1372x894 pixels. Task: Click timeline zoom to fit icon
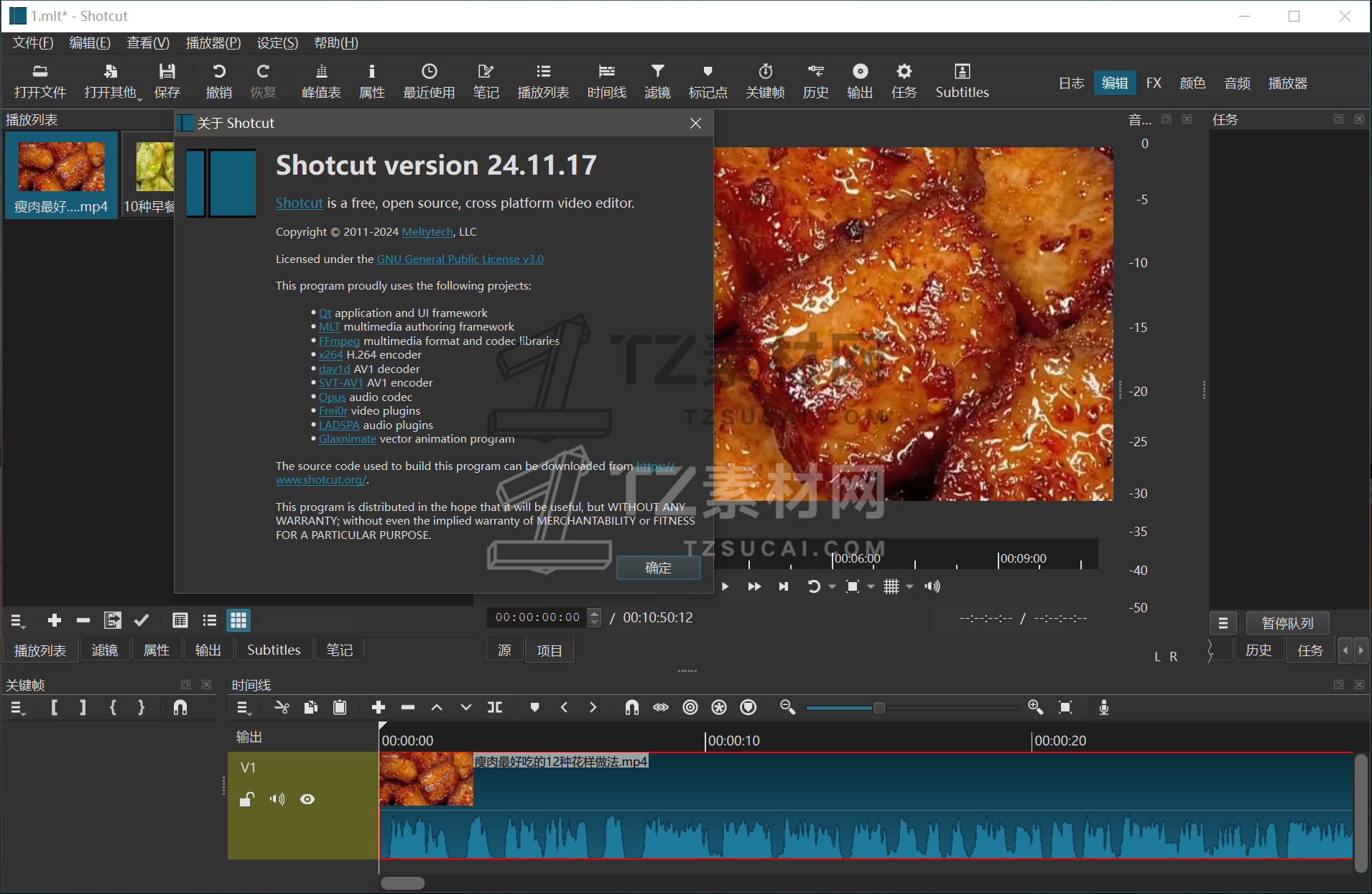click(1065, 707)
